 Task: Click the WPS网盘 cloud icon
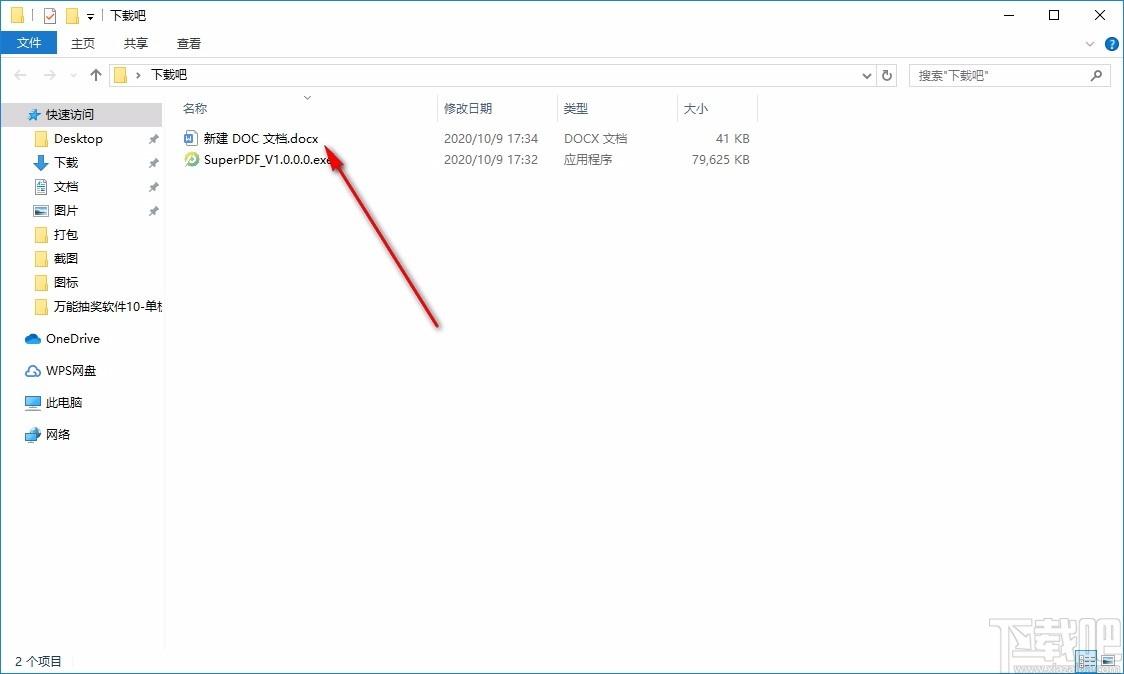click(33, 371)
